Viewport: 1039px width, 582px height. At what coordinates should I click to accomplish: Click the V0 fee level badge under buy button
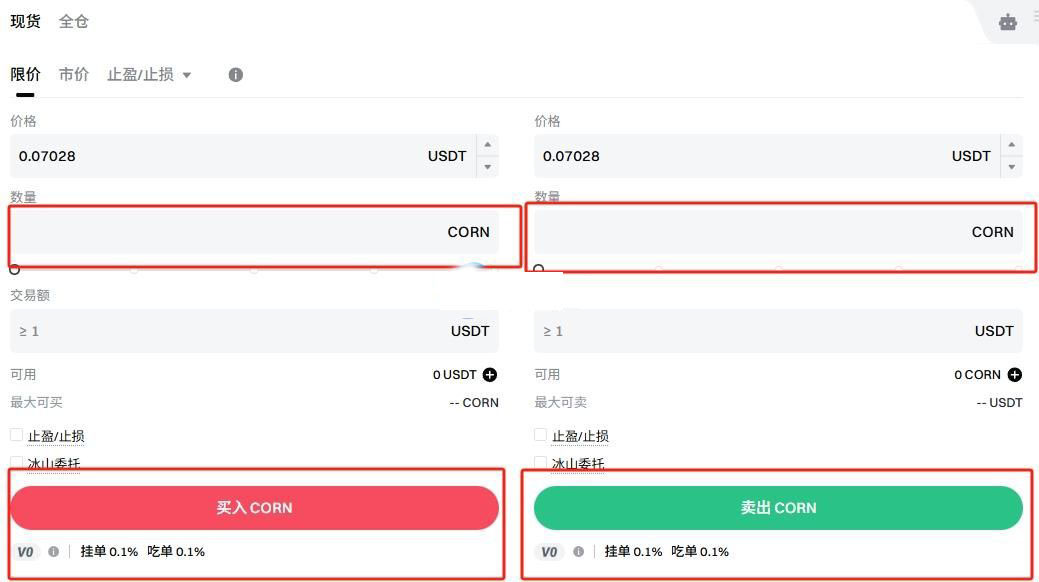(x=25, y=551)
